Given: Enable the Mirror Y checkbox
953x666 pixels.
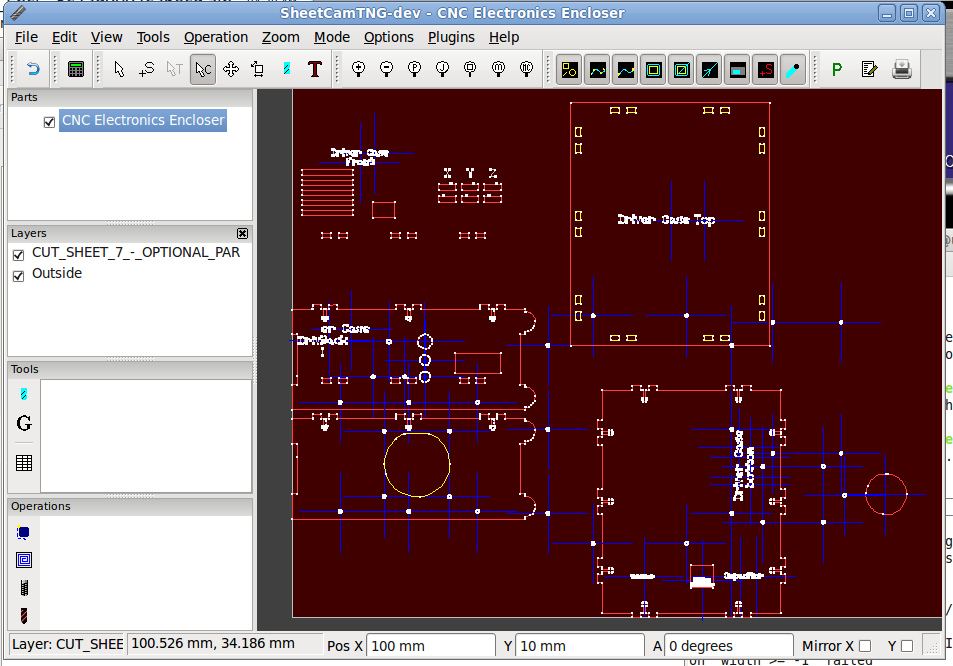Looking at the screenshot, I should [907, 646].
